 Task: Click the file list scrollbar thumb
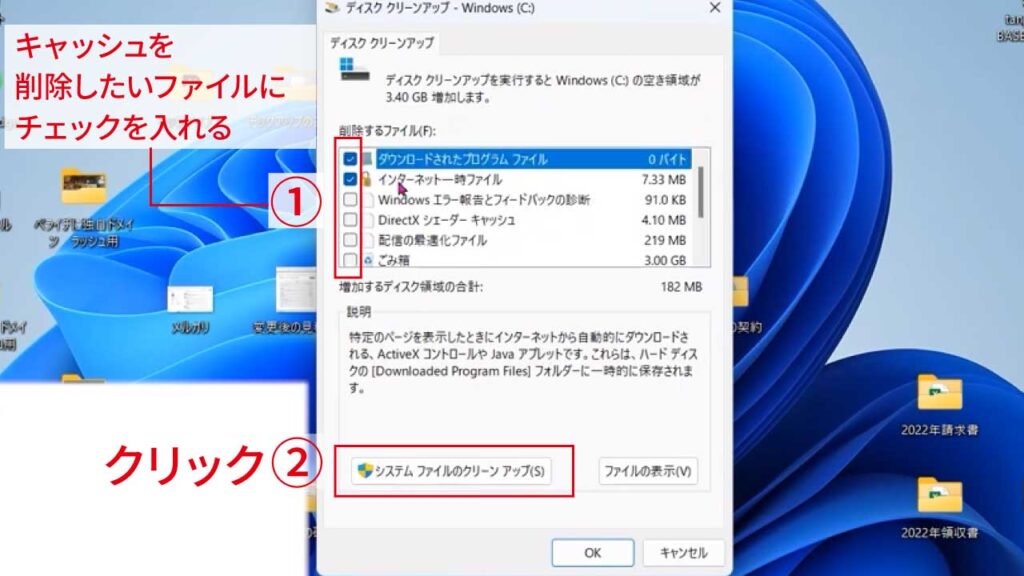(701, 193)
